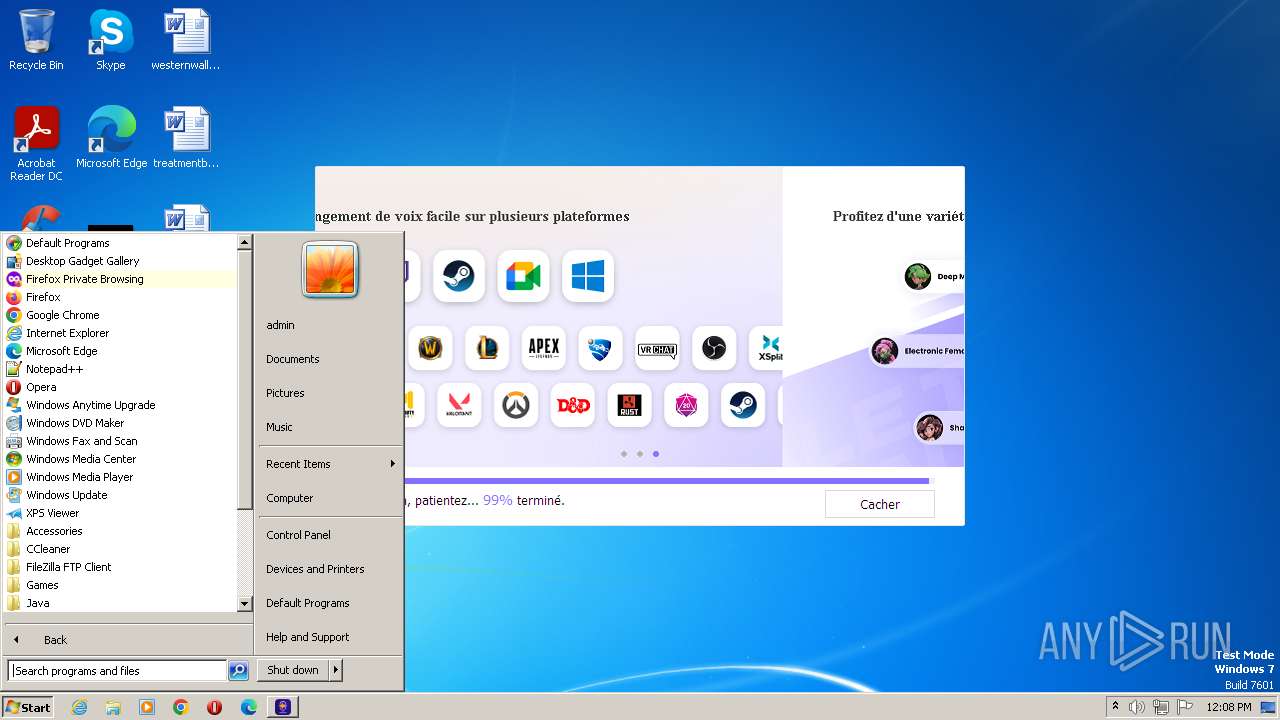Select the Deep voice avatar with green hair
Image resolution: width=1280 pixels, height=720 pixels.
pos(918,277)
